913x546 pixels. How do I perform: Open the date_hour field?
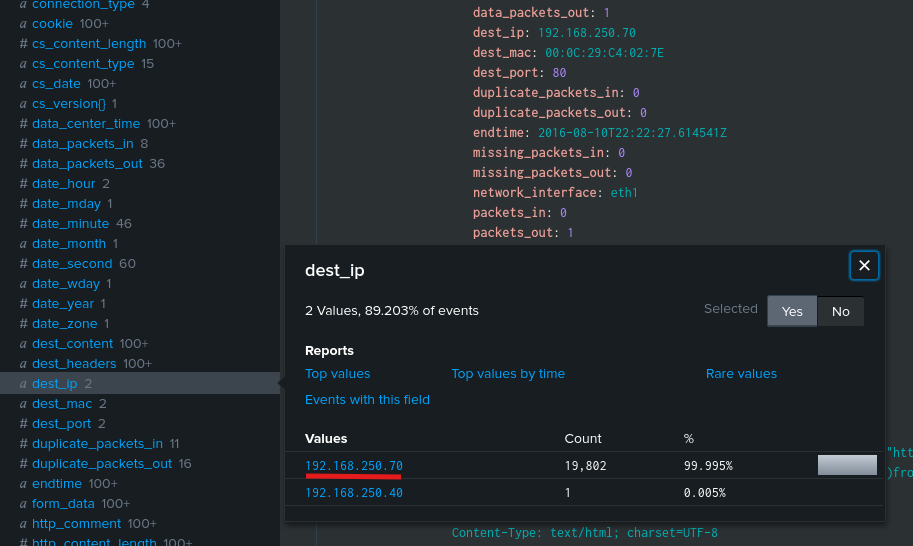pos(63,184)
